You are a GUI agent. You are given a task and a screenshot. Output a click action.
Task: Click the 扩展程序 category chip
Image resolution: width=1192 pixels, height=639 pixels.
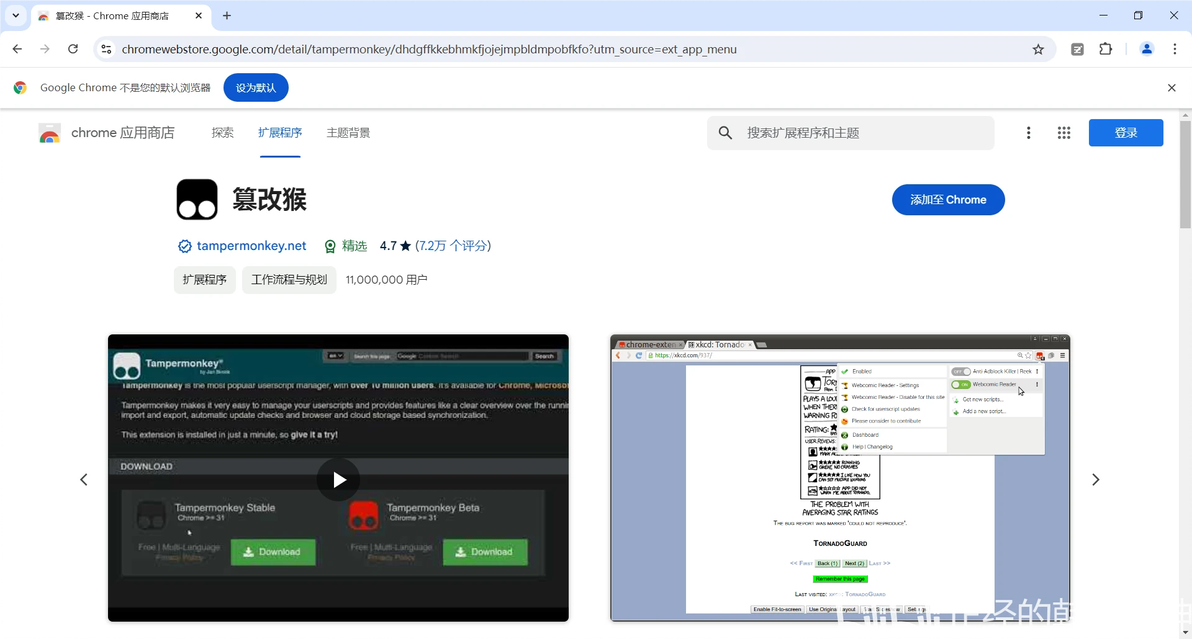[204, 280]
